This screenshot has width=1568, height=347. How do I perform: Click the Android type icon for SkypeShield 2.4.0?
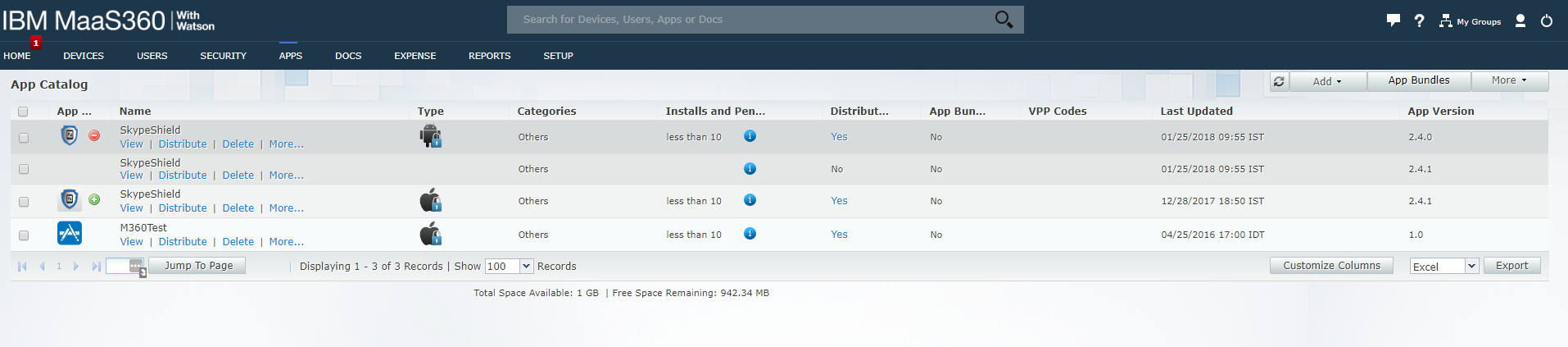click(x=431, y=135)
